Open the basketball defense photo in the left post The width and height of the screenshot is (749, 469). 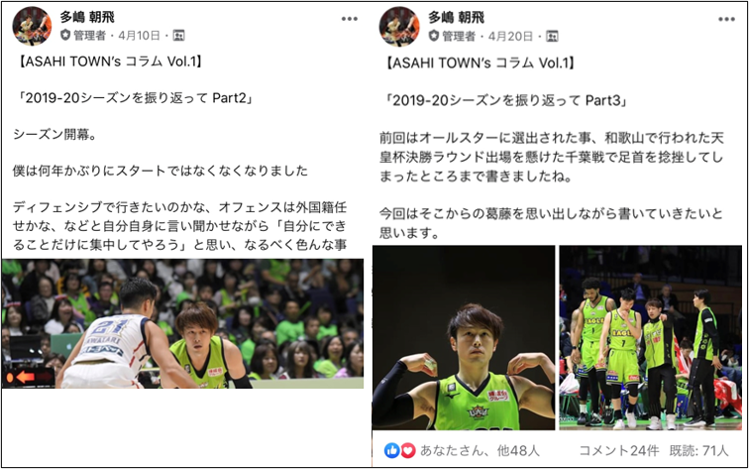point(182,324)
